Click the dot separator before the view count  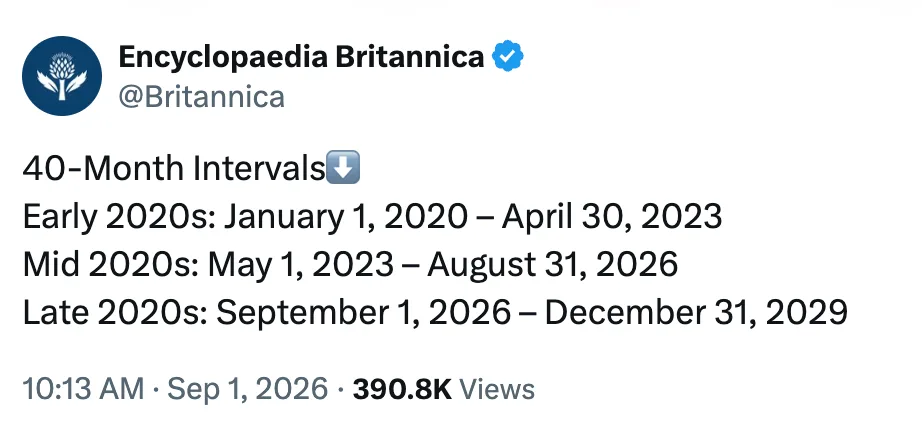point(340,389)
